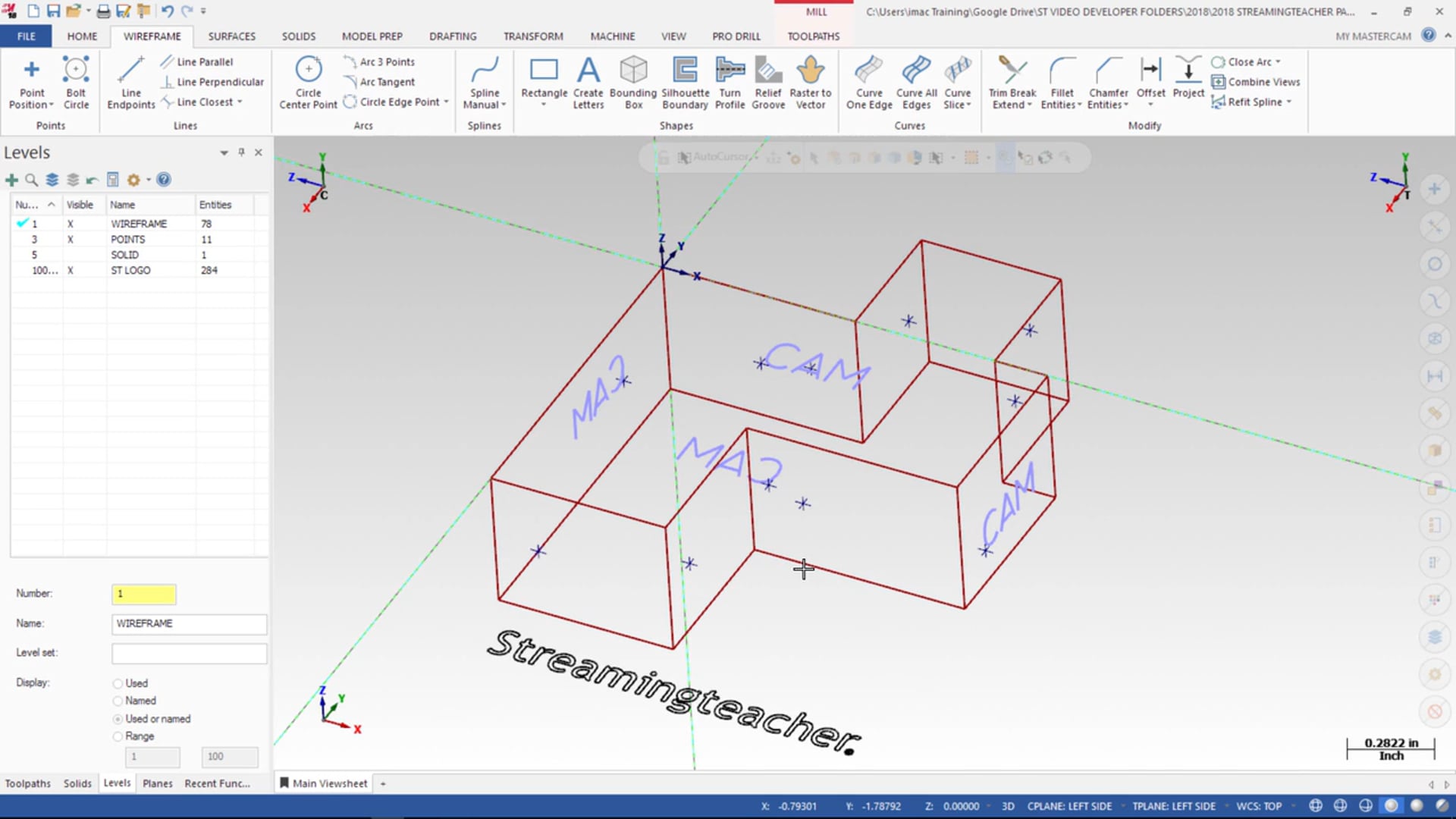Open the TOOLPATHS menu
Screen dimensions: 1456x819
[x=813, y=36]
